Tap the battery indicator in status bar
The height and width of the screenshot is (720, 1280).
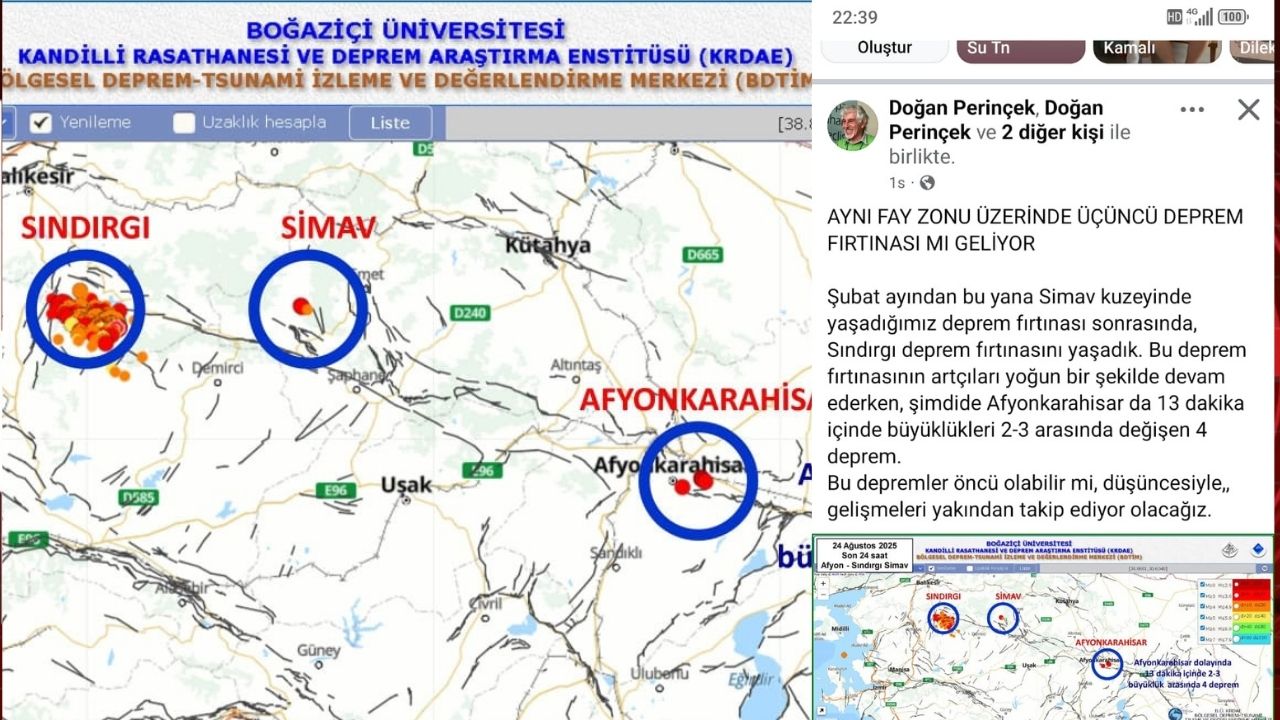[x=1234, y=17]
